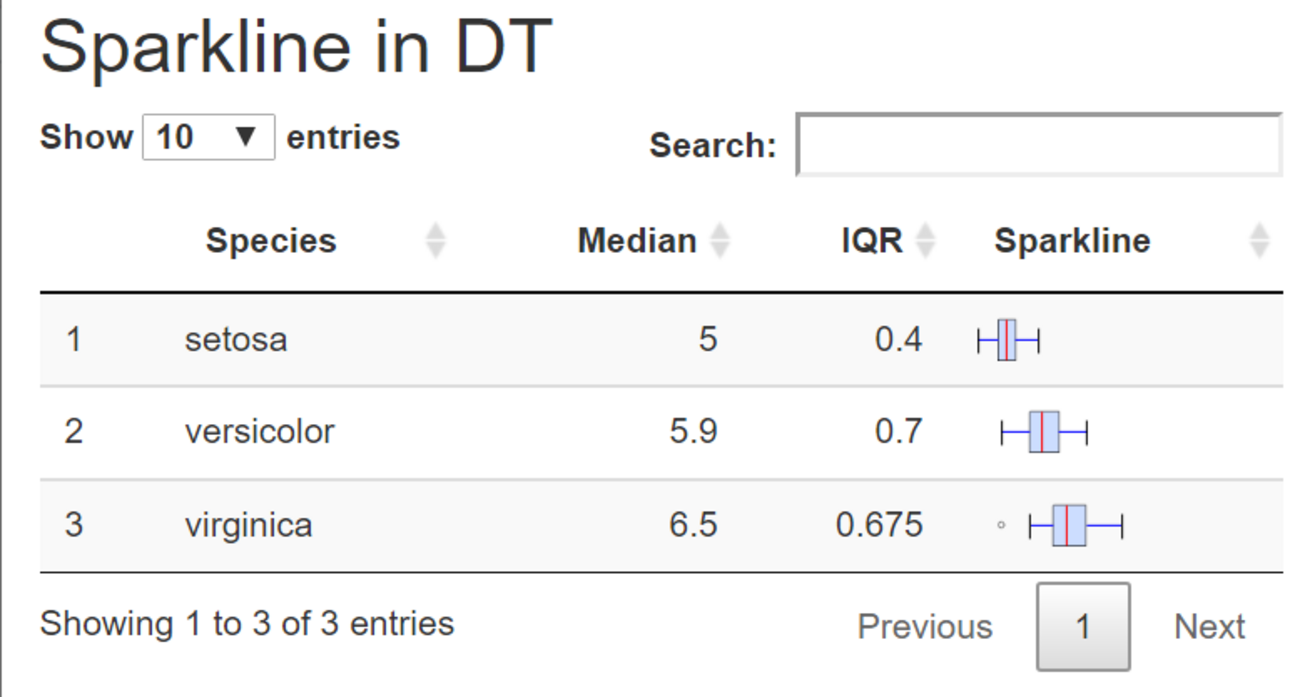The image size is (1300, 697).
Task: Select the versicolor table row
Action: point(259,432)
